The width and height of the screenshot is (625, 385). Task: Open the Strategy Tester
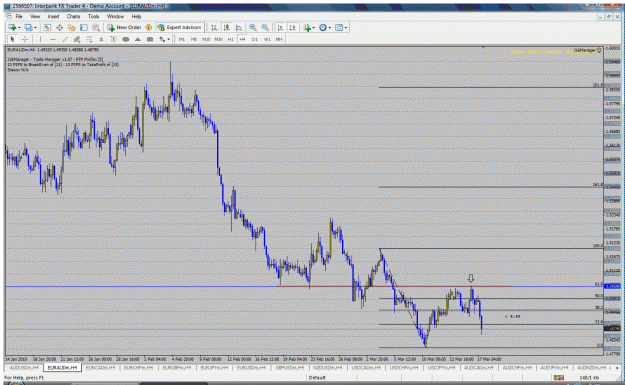click(x=96, y=28)
